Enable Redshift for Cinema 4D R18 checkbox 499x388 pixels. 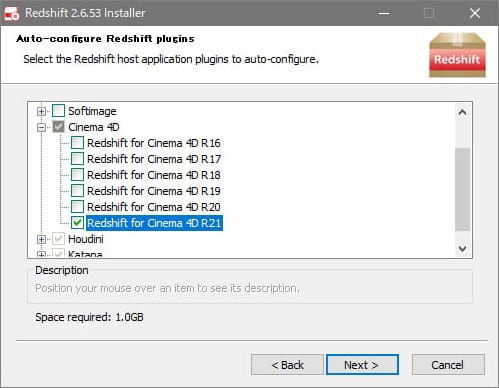tap(77, 175)
